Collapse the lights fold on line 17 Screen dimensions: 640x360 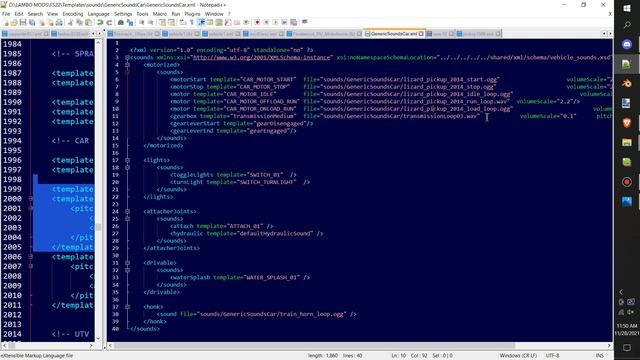(x=127, y=160)
